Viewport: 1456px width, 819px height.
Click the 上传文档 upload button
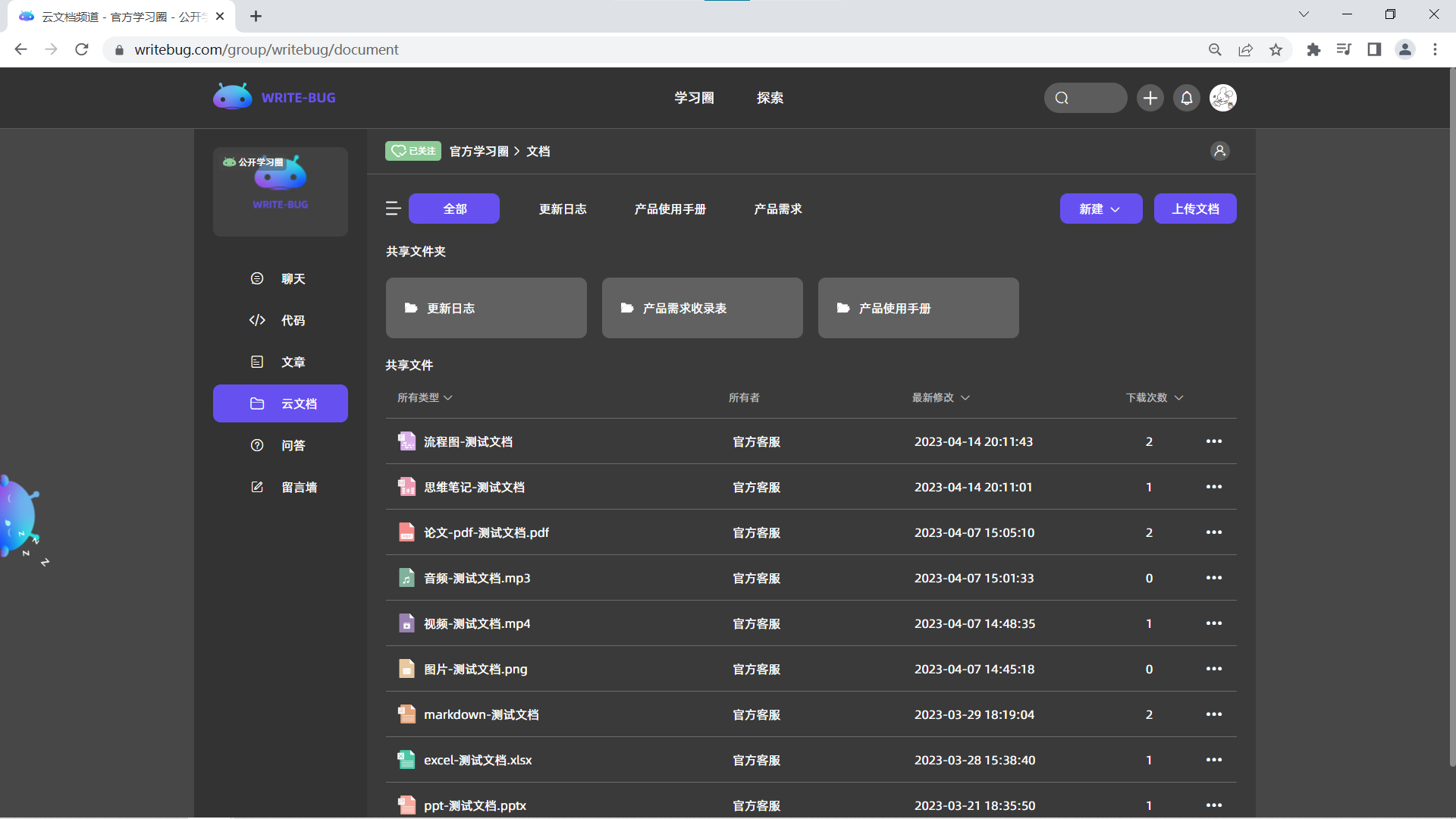point(1195,209)
